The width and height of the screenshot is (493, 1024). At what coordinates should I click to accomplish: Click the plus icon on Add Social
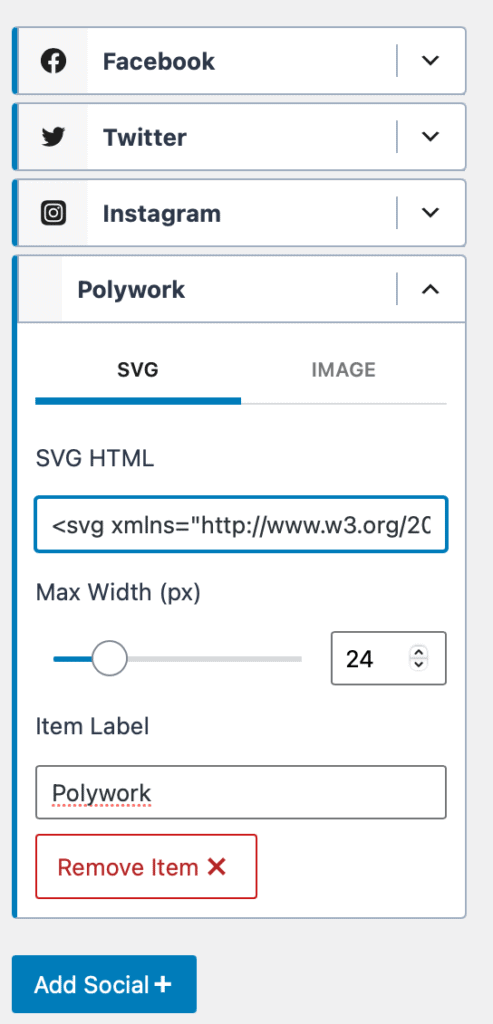(163, 984)
